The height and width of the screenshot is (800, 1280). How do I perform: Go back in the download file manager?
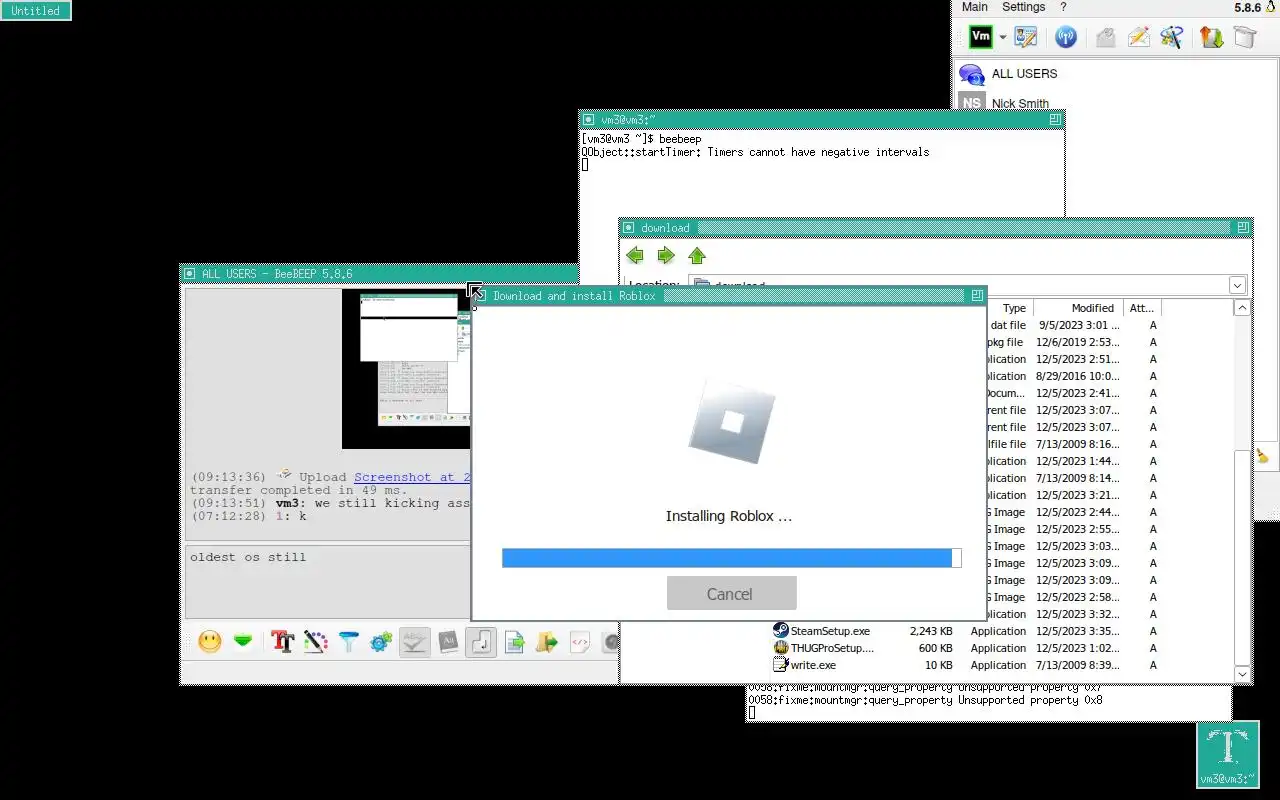(x=635, y=256)
